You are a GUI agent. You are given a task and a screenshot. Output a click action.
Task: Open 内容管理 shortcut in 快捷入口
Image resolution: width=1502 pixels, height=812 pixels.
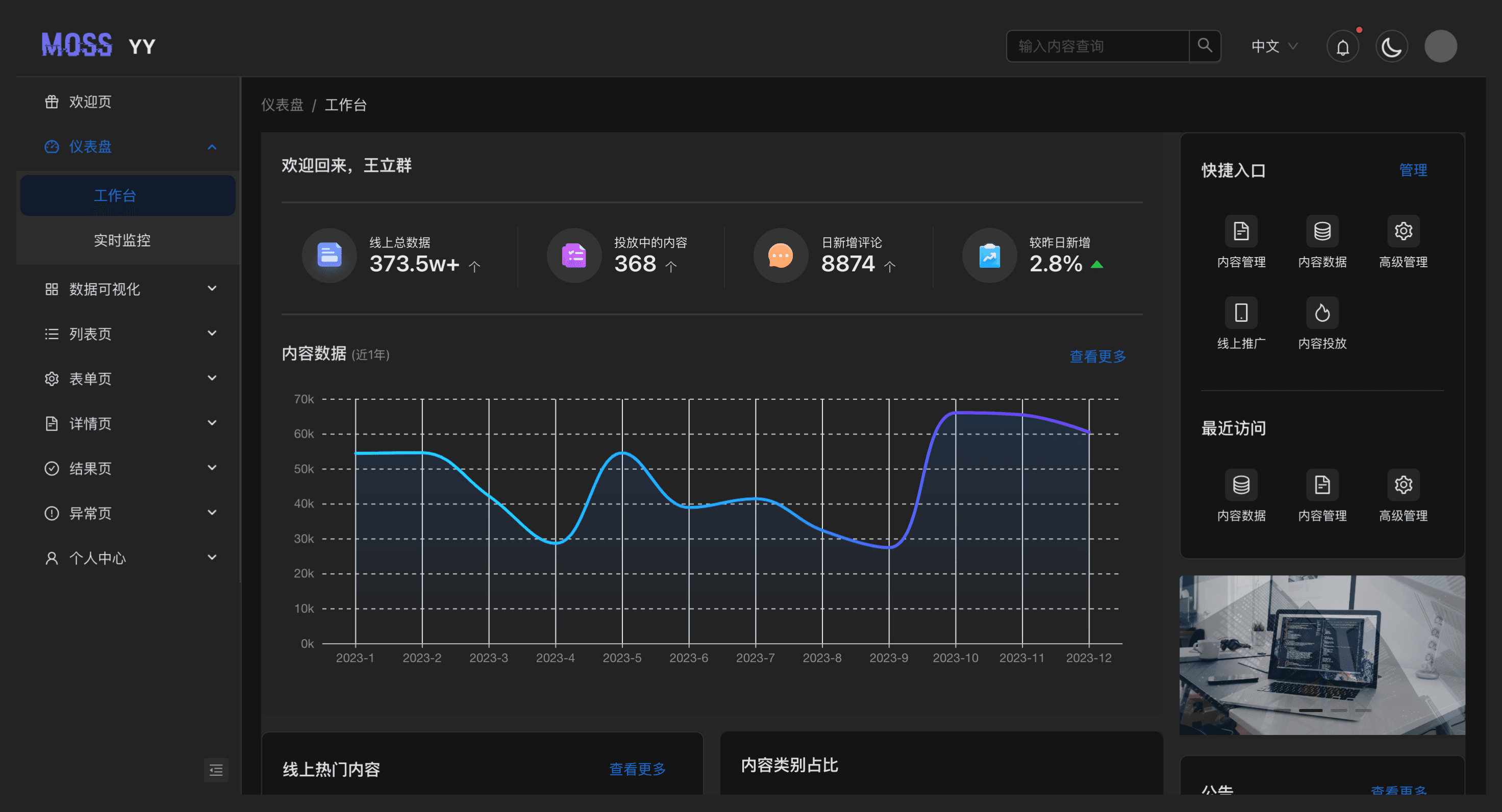coord(1241,242)
